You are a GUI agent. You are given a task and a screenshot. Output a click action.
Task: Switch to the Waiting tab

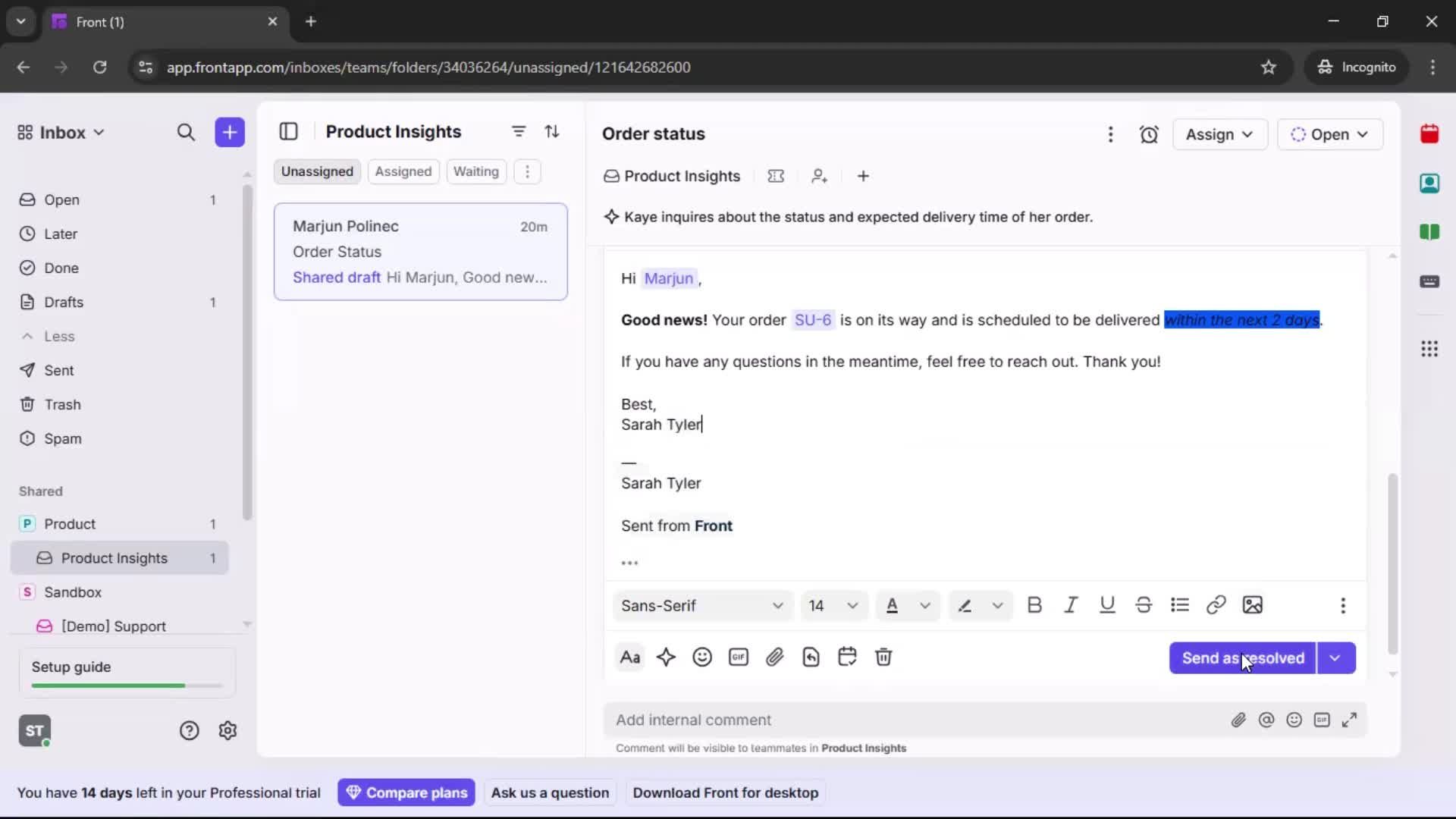tap(476, 171)
